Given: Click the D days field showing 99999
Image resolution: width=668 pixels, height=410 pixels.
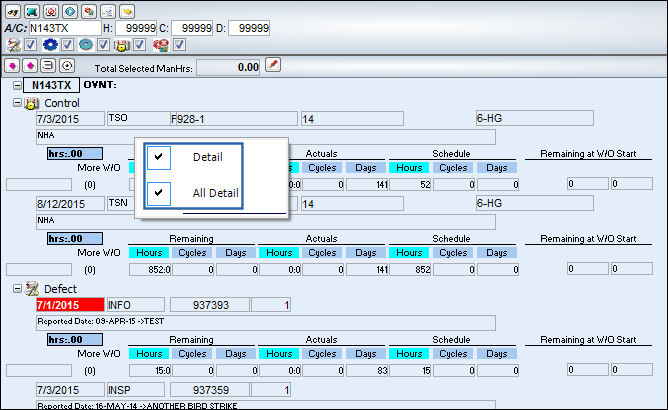Looking at the screenshot, I should pos(248,28).
